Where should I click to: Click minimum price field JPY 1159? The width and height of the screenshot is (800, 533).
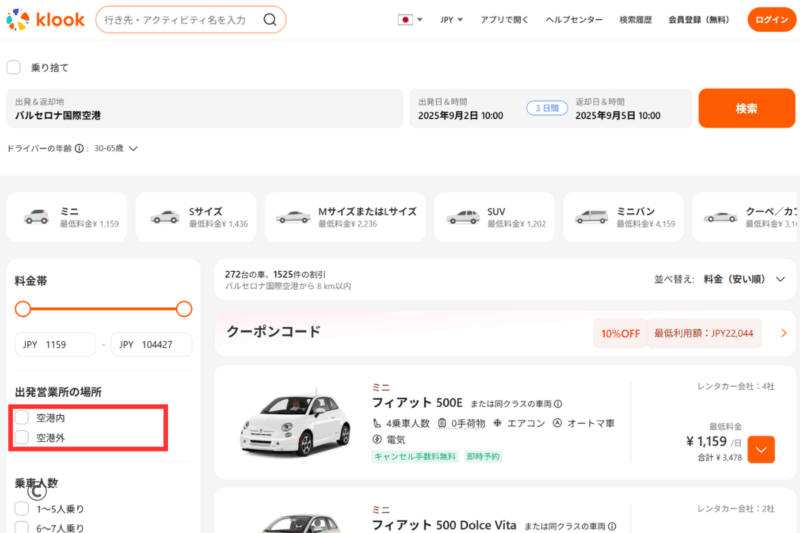coord(55,344)
